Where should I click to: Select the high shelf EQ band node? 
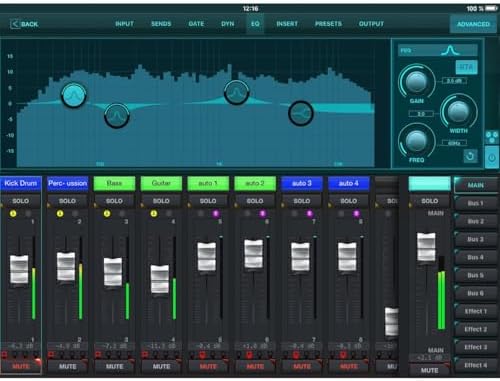point(301,113)
